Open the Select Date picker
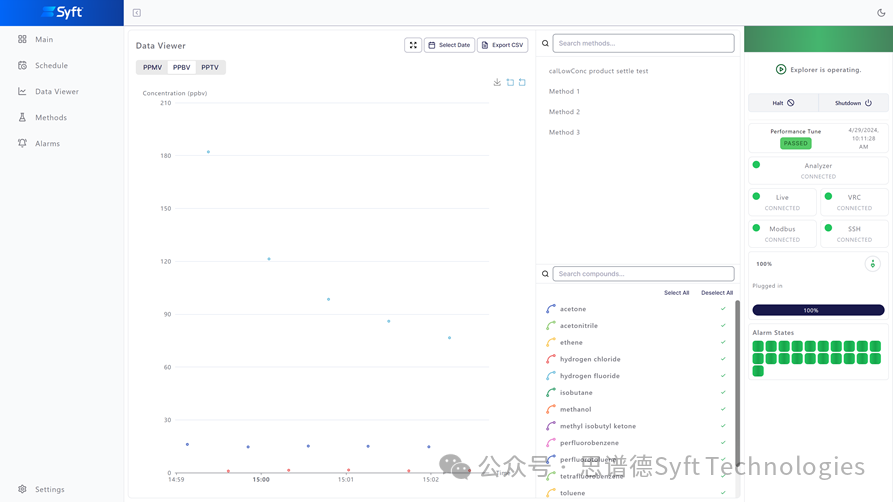 (x=449, y=45)
